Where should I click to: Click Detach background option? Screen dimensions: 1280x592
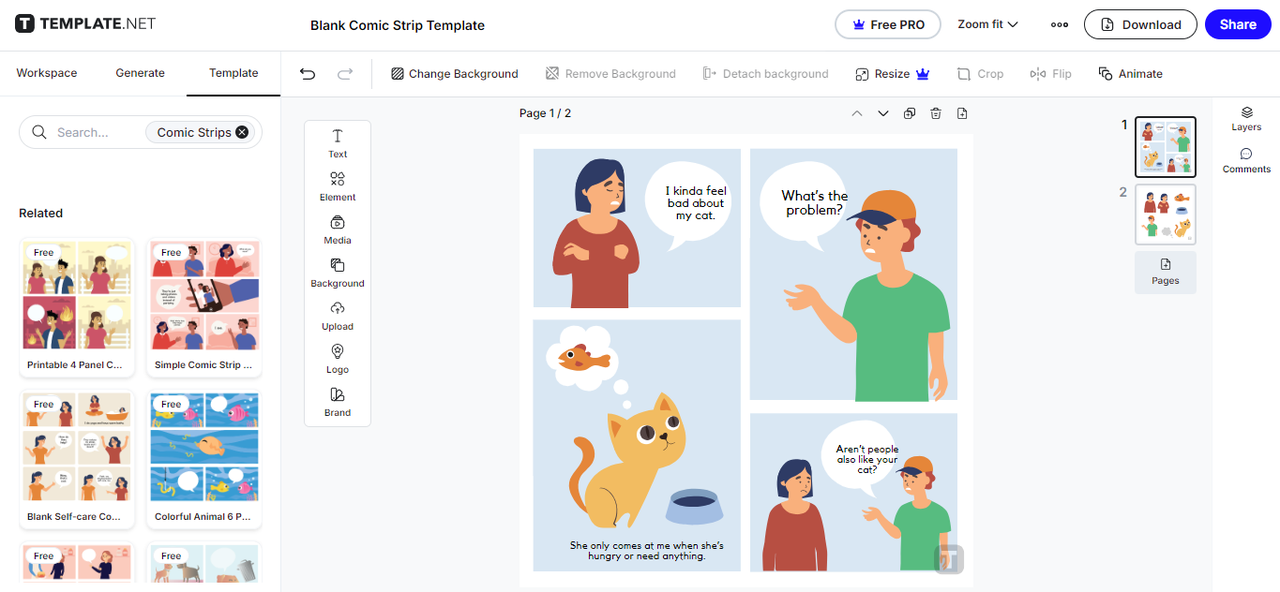(x=766, y=74)
